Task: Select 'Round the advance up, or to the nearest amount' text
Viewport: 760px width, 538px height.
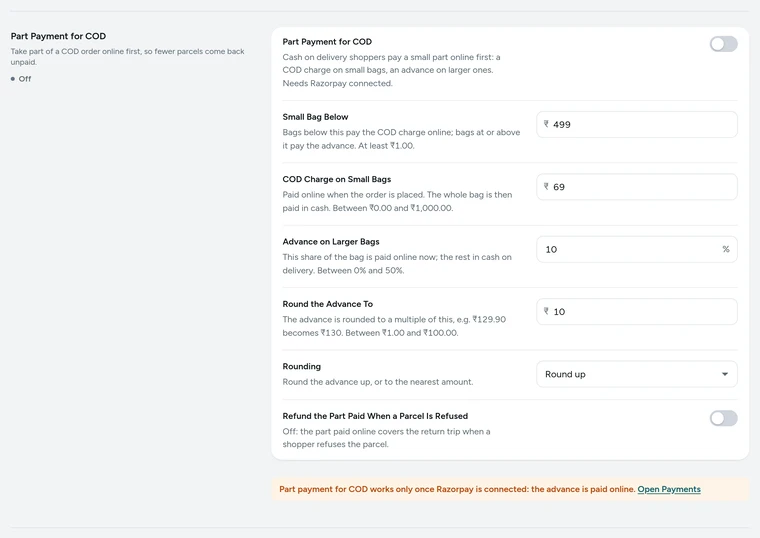Action: pos(378,382)
